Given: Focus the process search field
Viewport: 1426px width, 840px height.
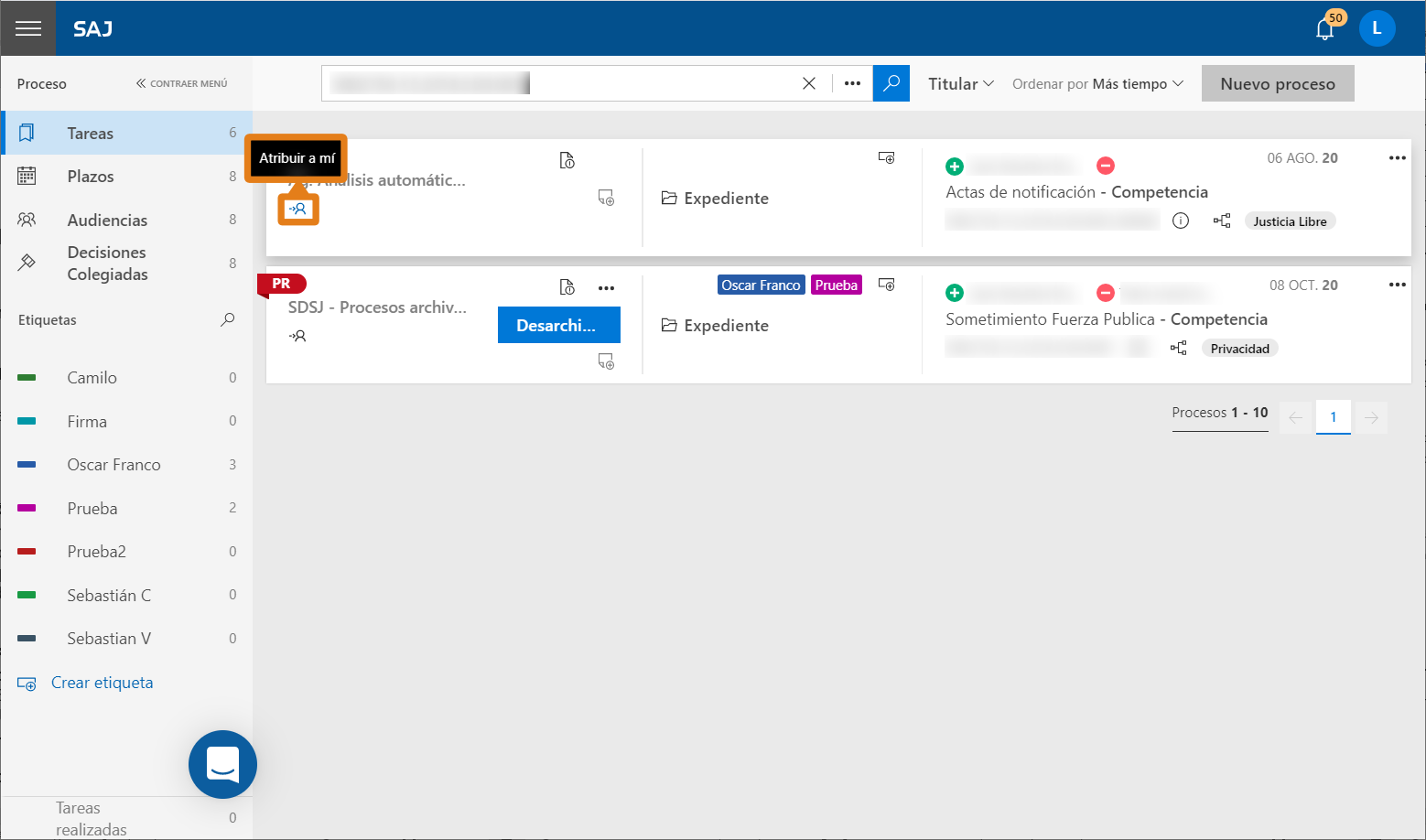Looking at the screenshot, I should (x=558, y=83).
